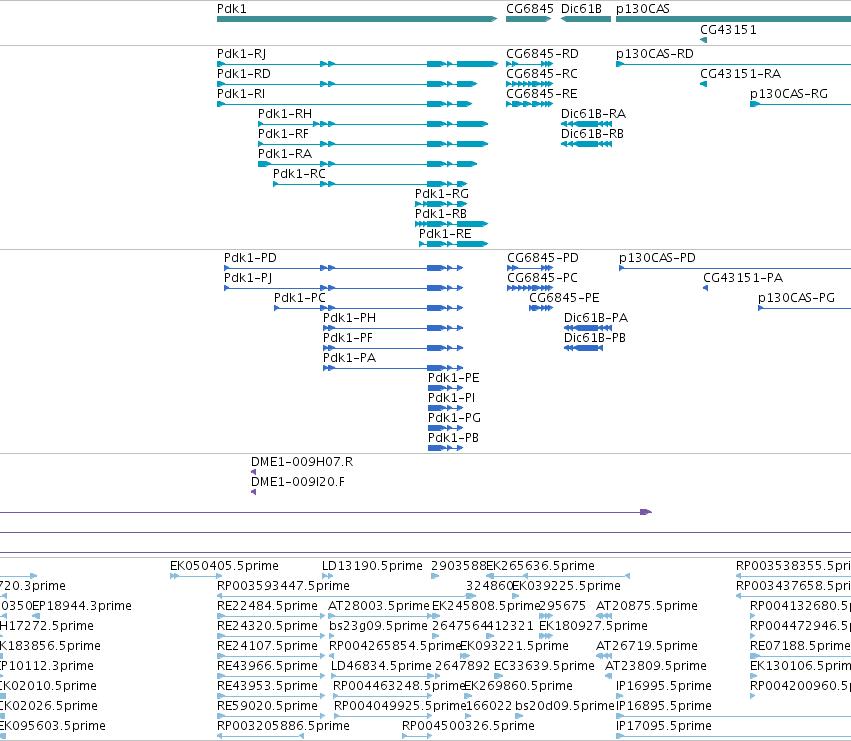Image resolution: width=851 pixels, height=741 pixels.
Task: Click the DME1-009H07.R feature label
Action: tap(302, 462)
